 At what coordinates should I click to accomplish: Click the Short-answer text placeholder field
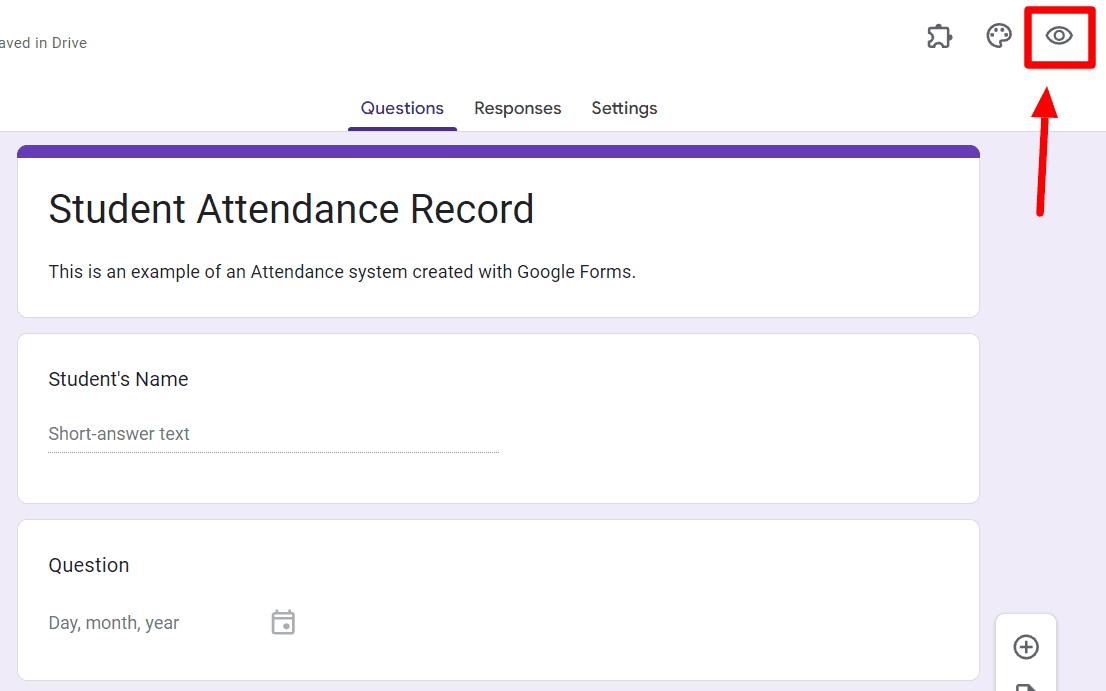point(273,434)
